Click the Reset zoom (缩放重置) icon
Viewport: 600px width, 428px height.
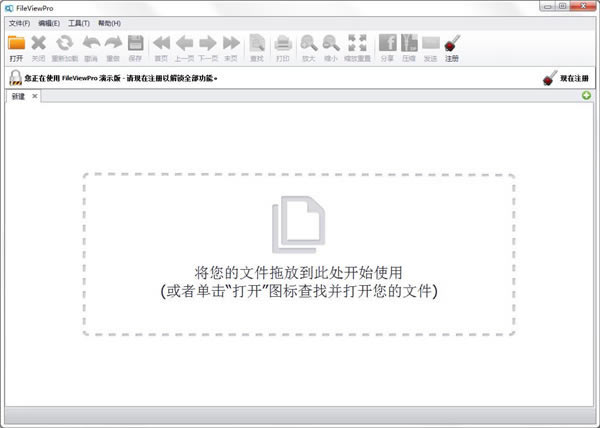point(357,43)
